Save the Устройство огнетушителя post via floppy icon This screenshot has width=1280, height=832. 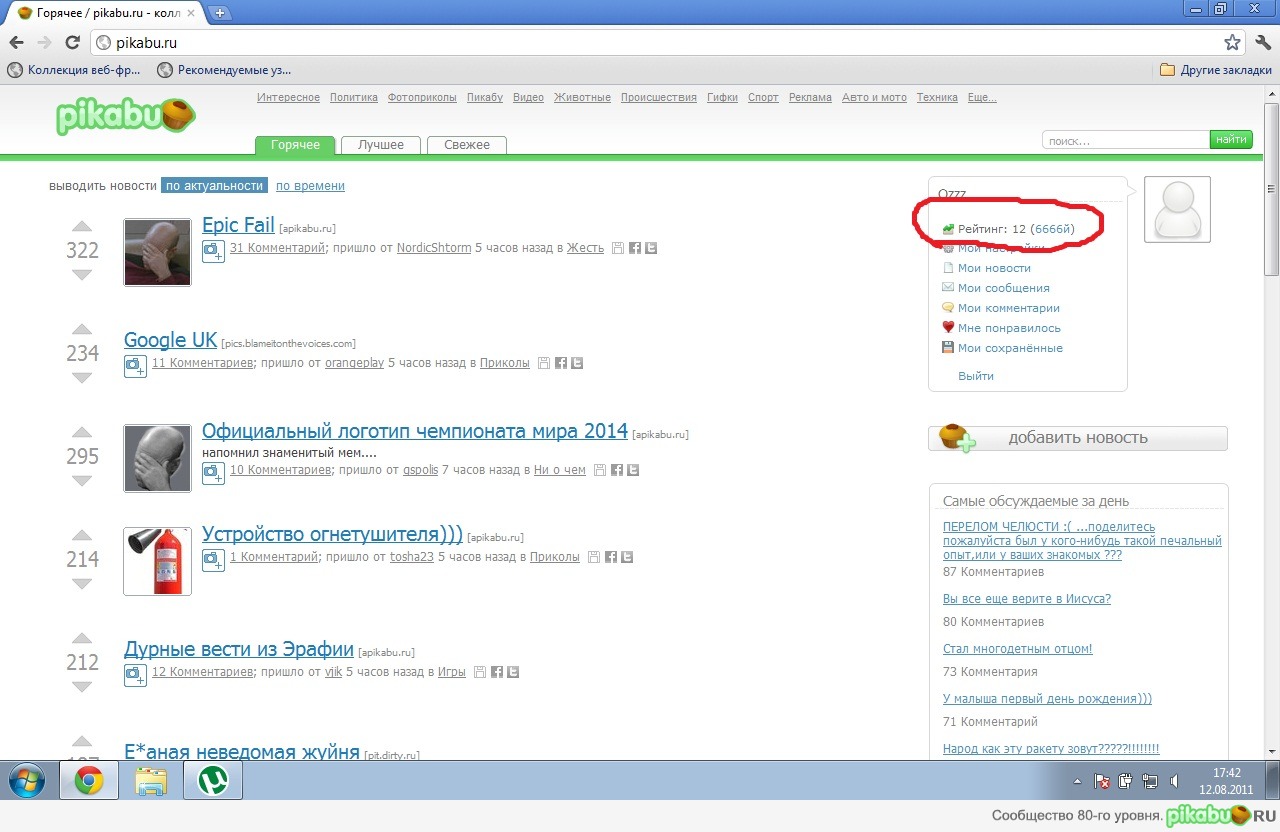(593, 557)
